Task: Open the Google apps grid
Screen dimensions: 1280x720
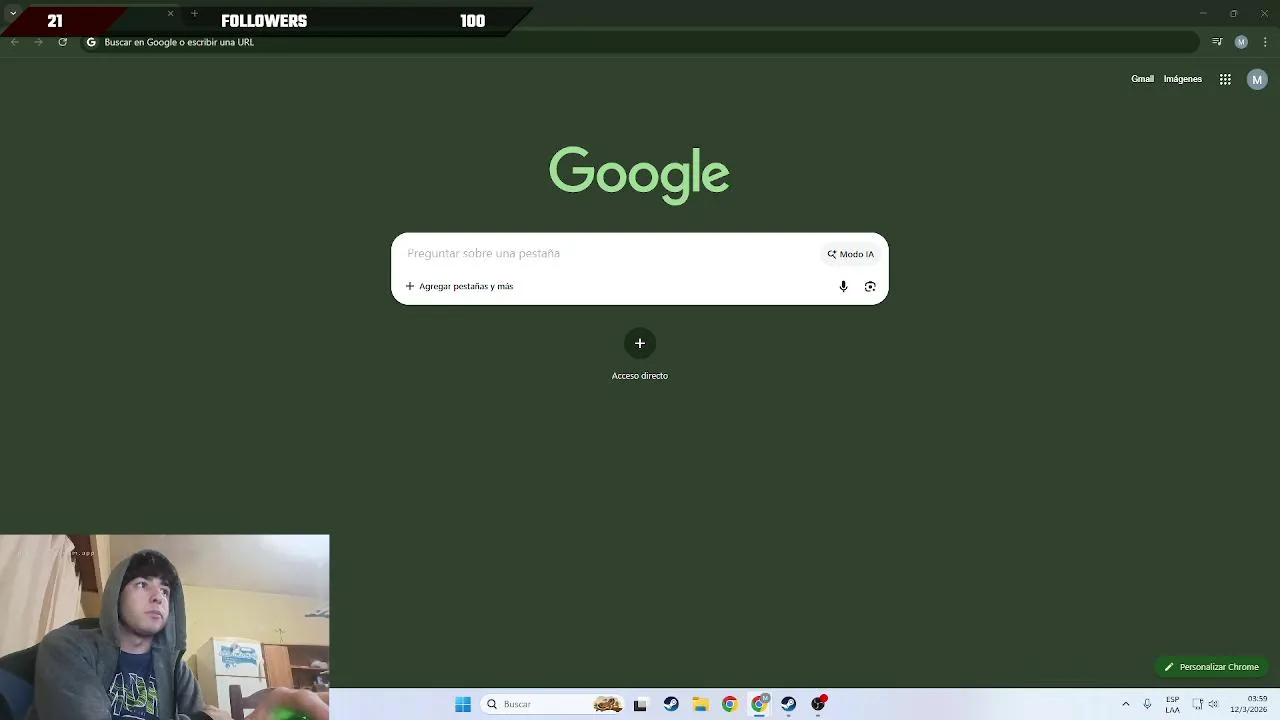Action: point(1225,79)
